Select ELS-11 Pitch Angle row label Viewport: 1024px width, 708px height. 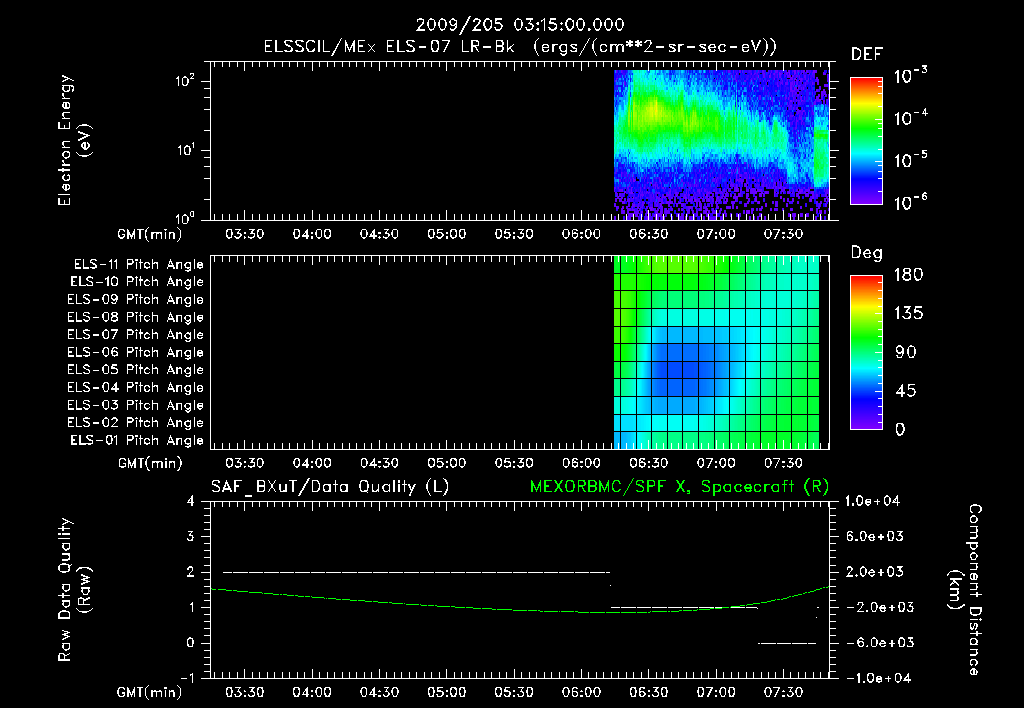[138, 265]
